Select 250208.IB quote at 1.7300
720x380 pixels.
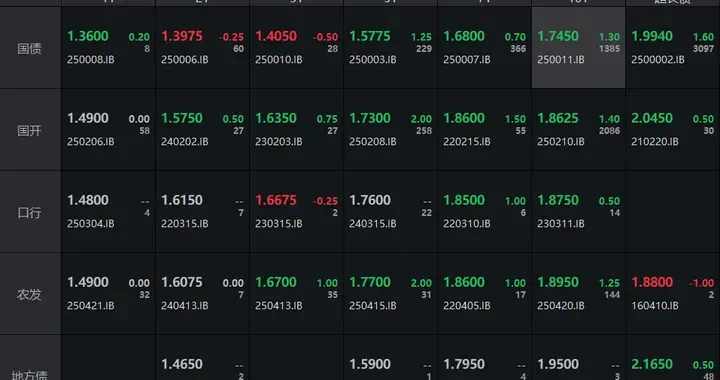[x=390, y=130]
